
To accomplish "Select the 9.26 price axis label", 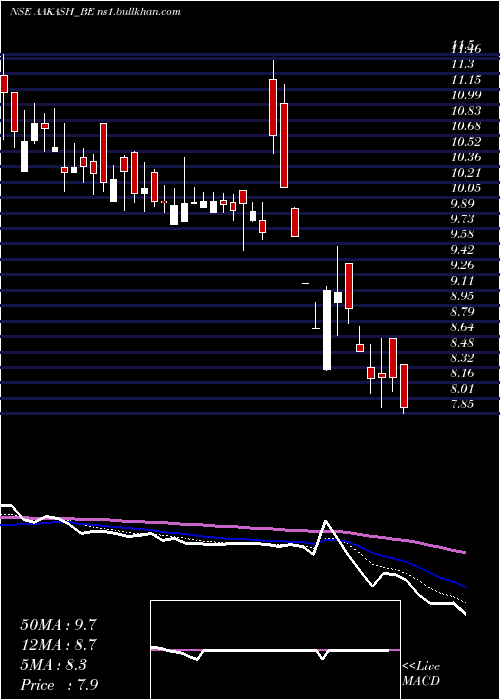I will click(x=464, y=266).
